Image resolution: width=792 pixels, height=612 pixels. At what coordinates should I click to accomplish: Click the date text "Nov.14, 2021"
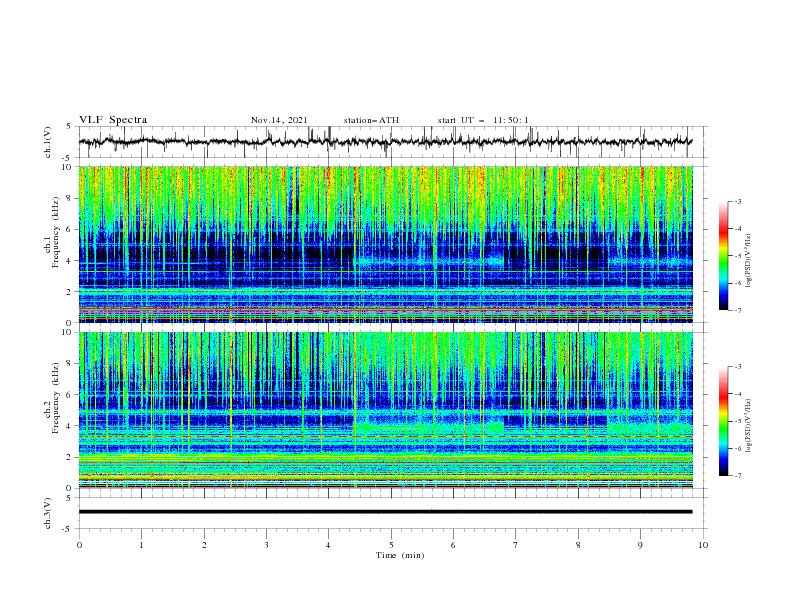pos(279,120)
